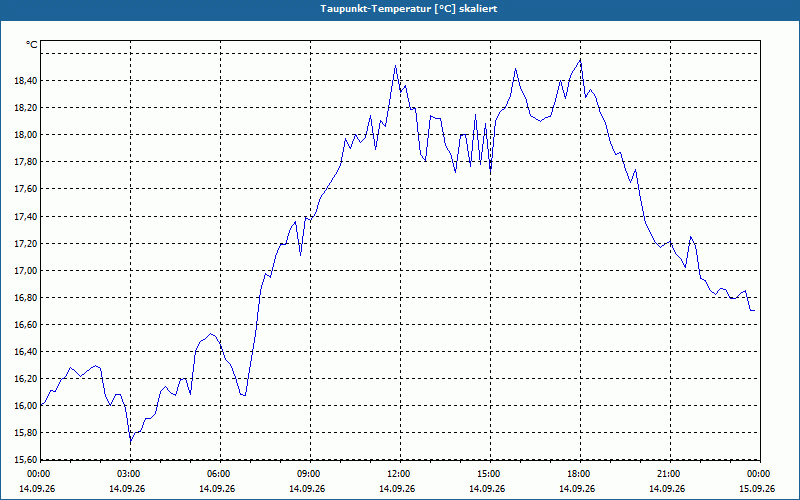Select the 15,60 y-axis label
Viewport: 800px width, 500px height.
(27, 460)
